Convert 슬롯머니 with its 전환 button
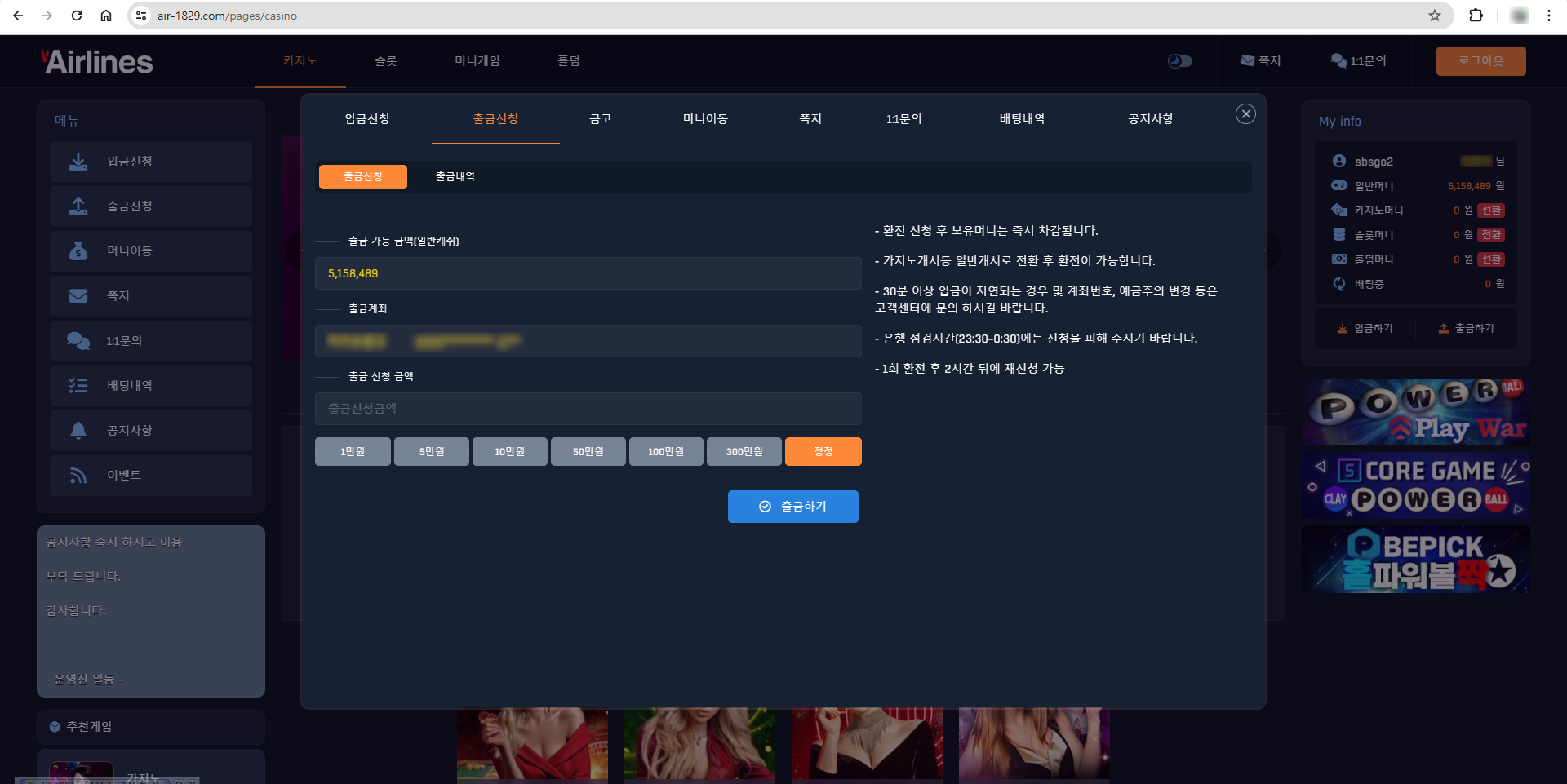This screenshot has height=784, width=1567. coord(1491,235)
